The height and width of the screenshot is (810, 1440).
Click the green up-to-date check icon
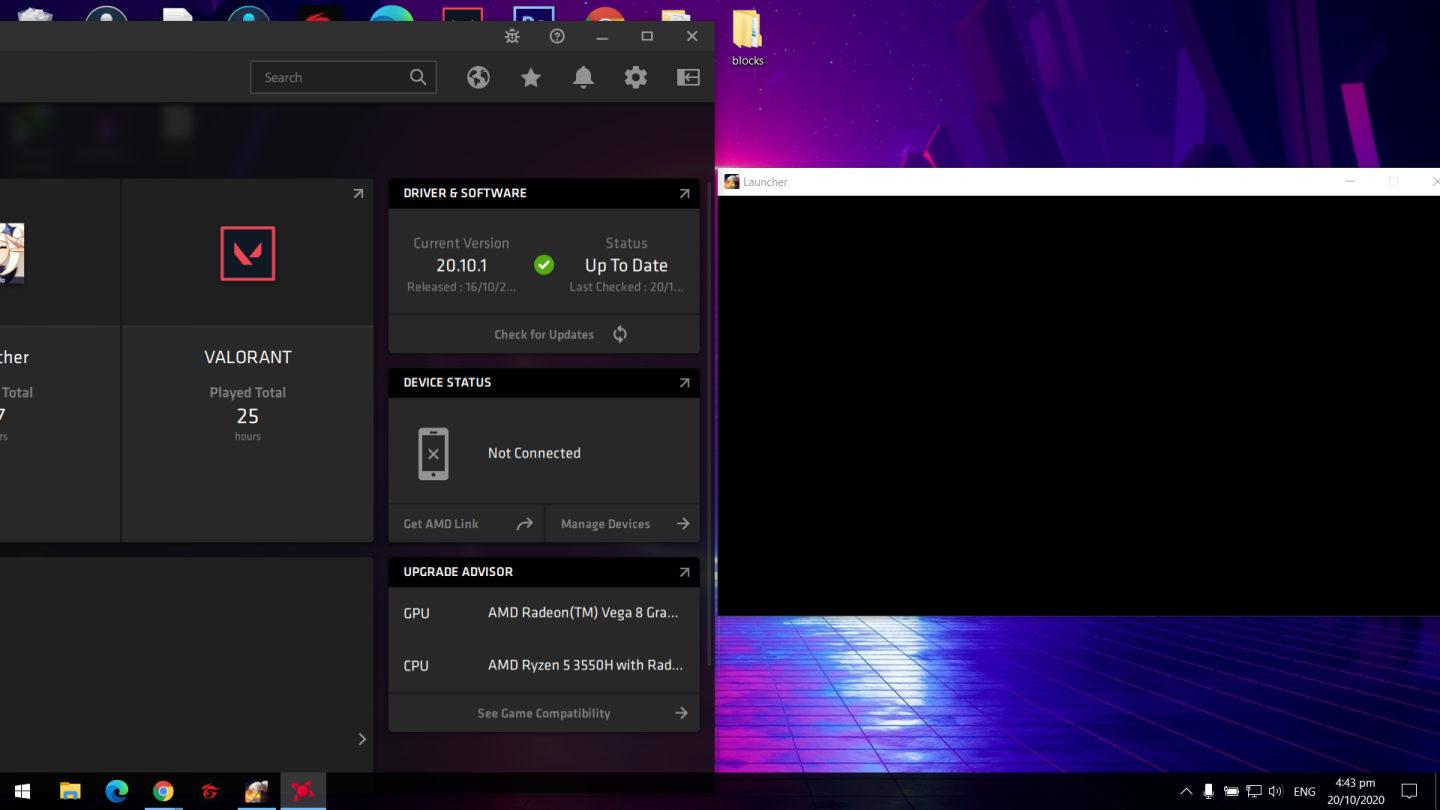pyautogui.click(x=544, y=265)
